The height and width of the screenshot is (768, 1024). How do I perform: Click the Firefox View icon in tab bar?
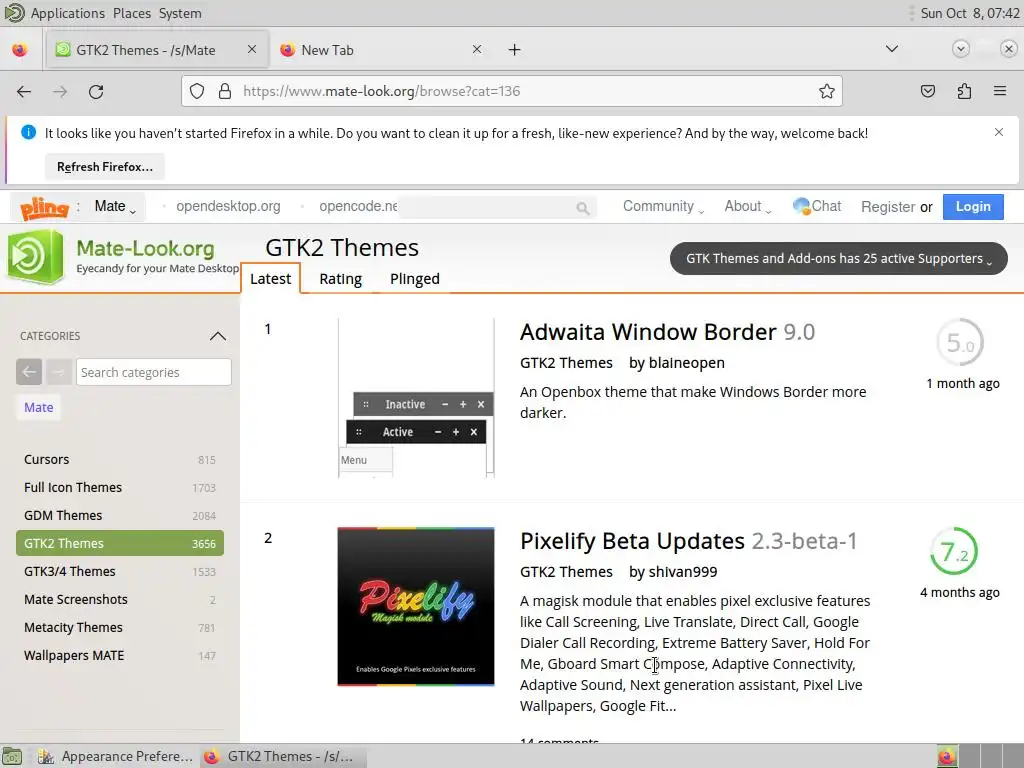20,50
